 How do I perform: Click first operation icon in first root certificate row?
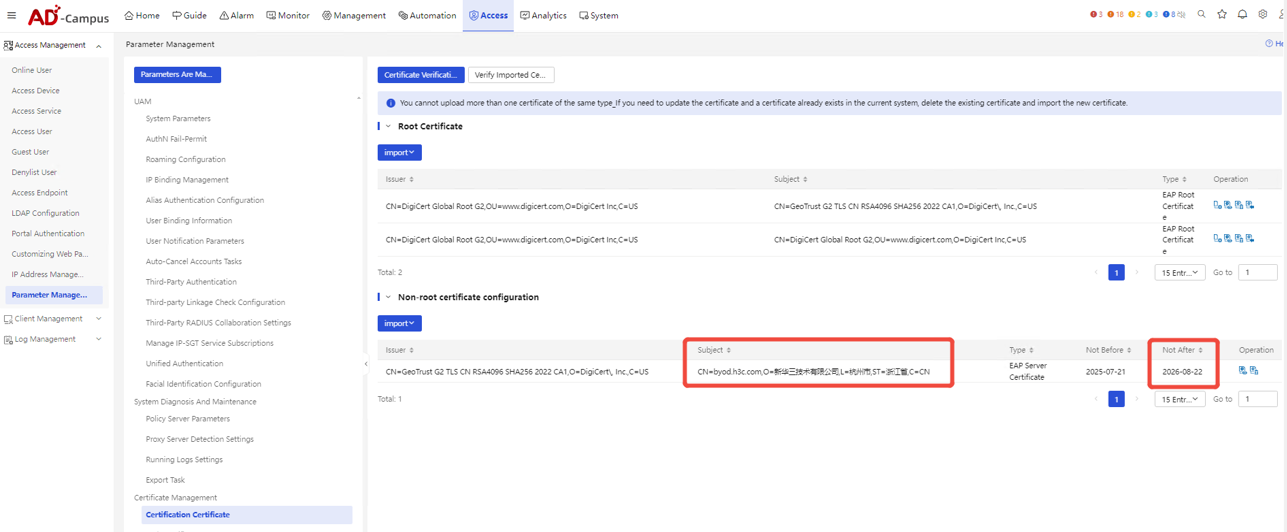tap(1217, 205)
